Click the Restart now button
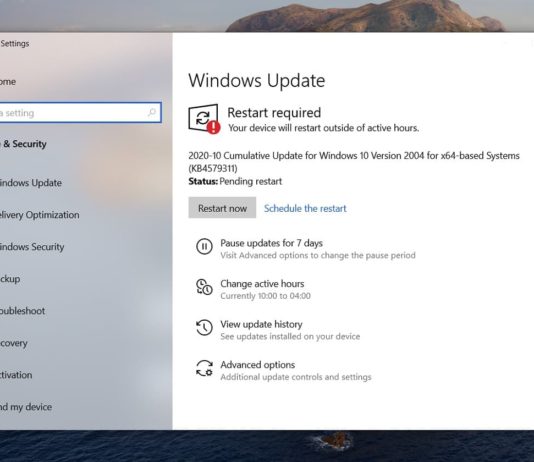 [x=222, y=208]
